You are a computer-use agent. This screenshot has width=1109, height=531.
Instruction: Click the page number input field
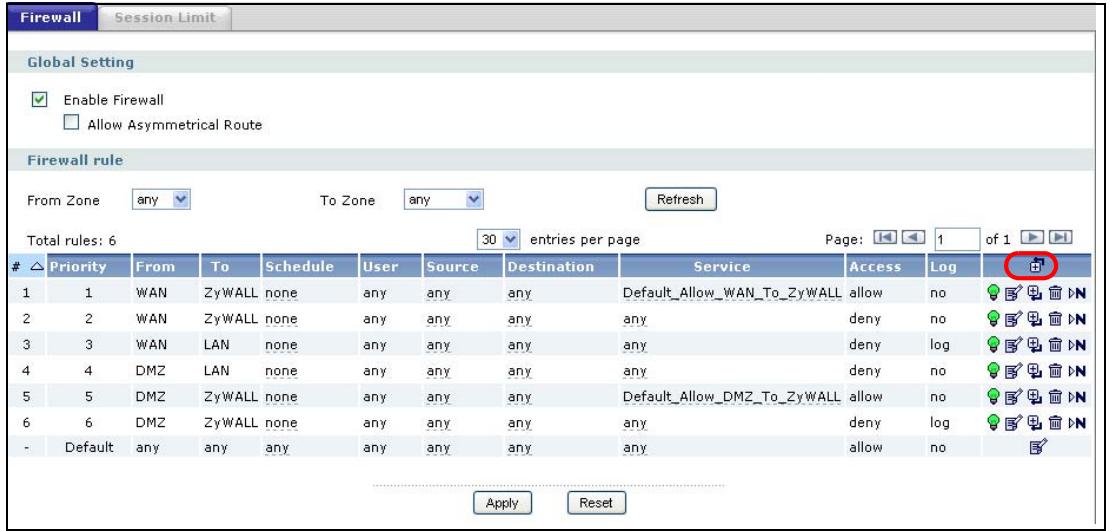pos(957,240)
